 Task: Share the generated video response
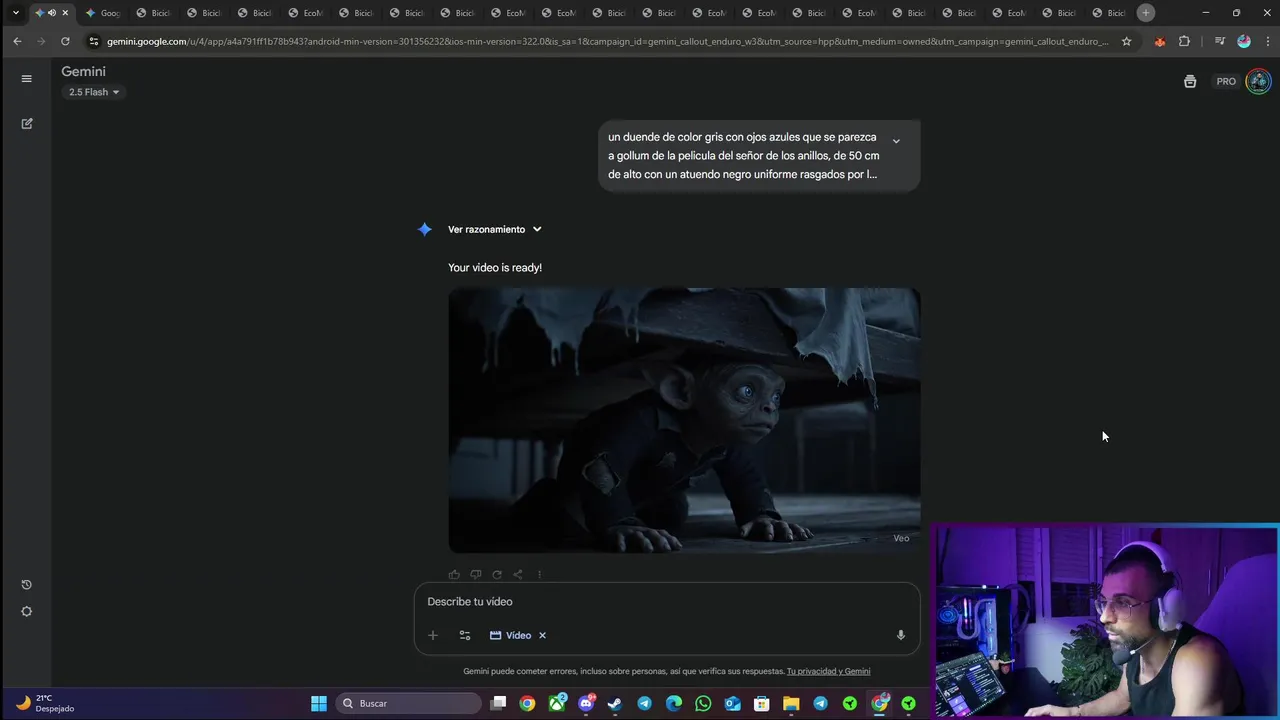pos(518,575)
